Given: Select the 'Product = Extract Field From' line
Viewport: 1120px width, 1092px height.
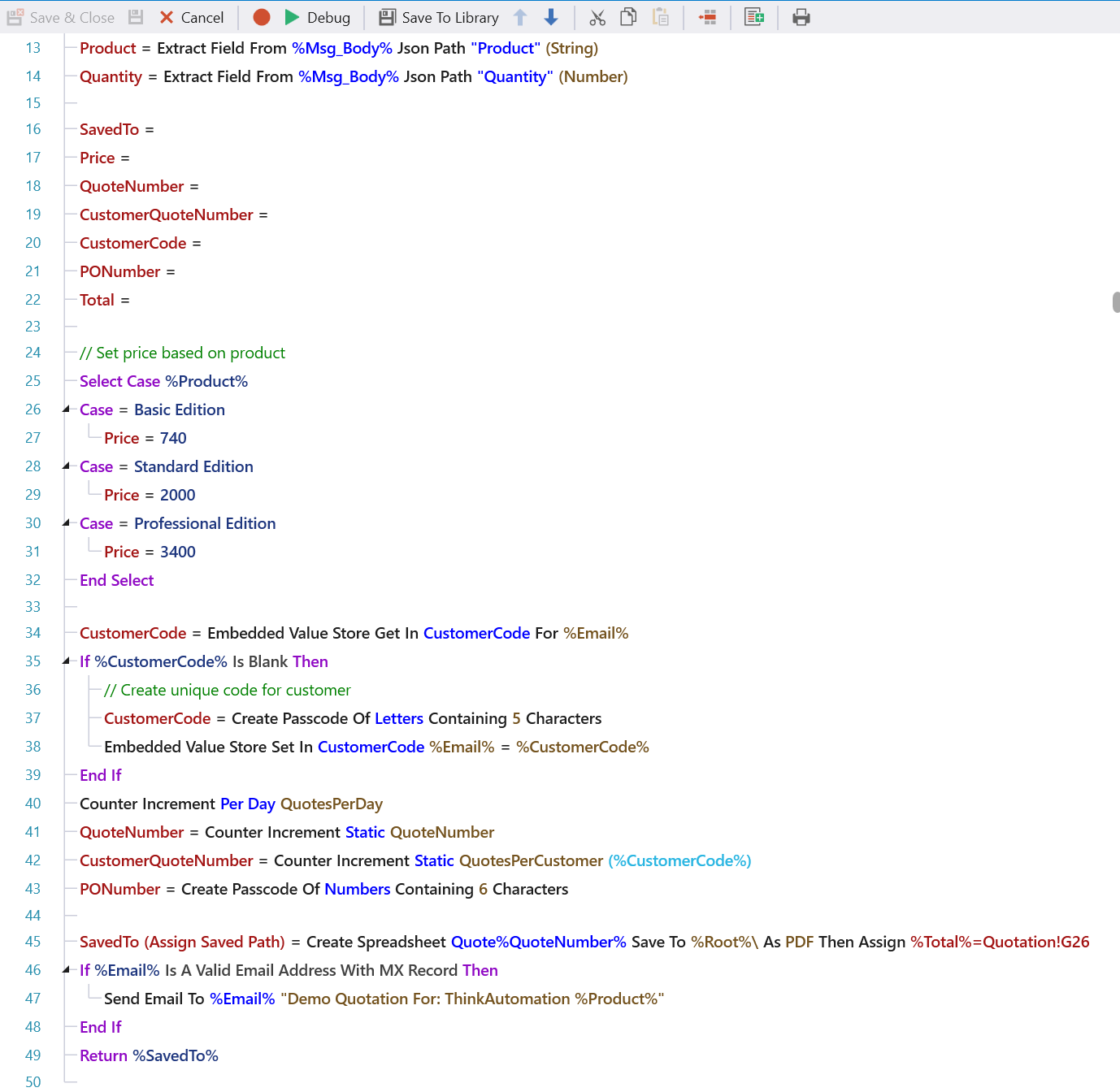Looking at the screenshot, I should click(339, 48).
